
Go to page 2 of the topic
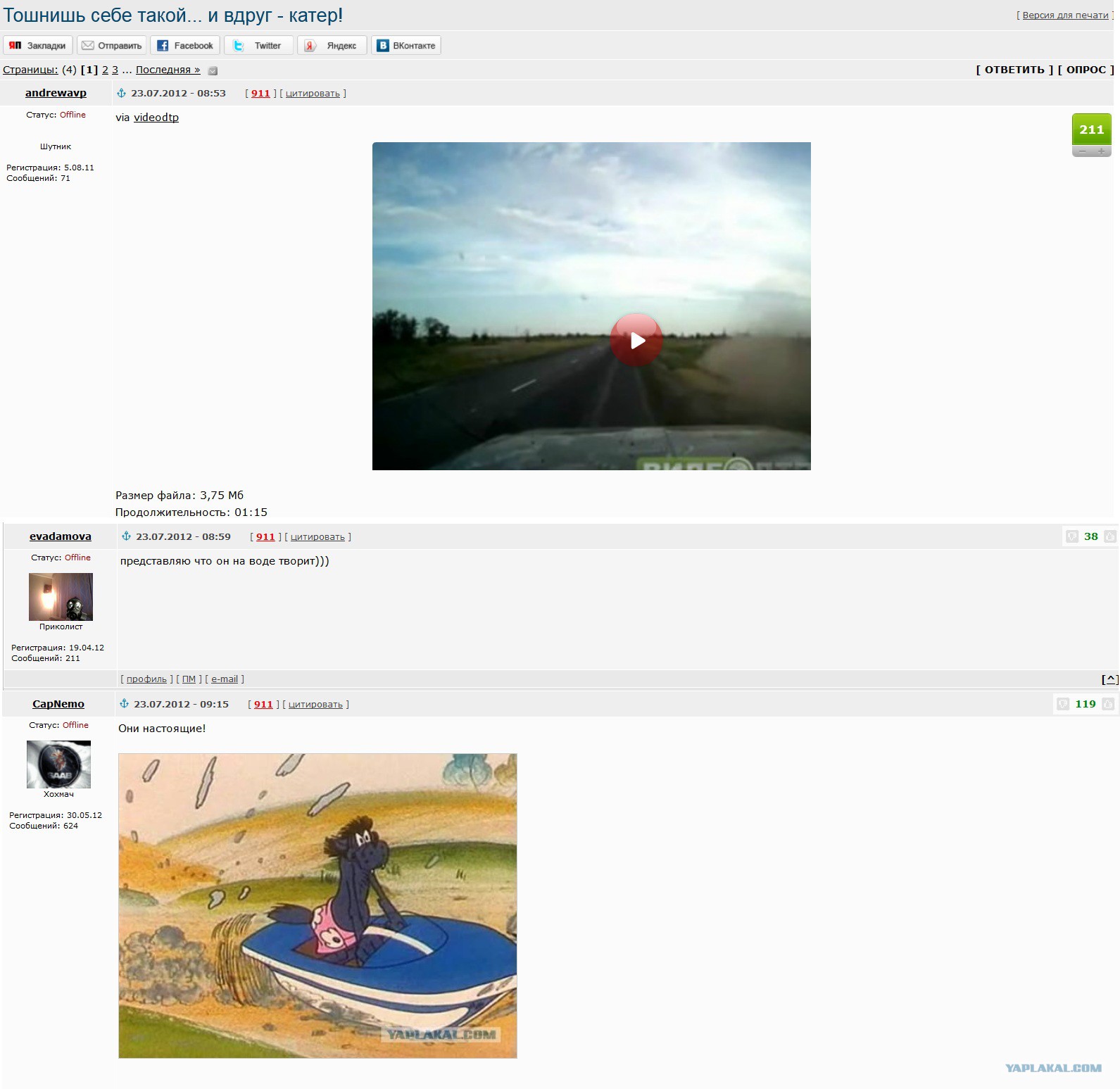[x=105, y=70]
